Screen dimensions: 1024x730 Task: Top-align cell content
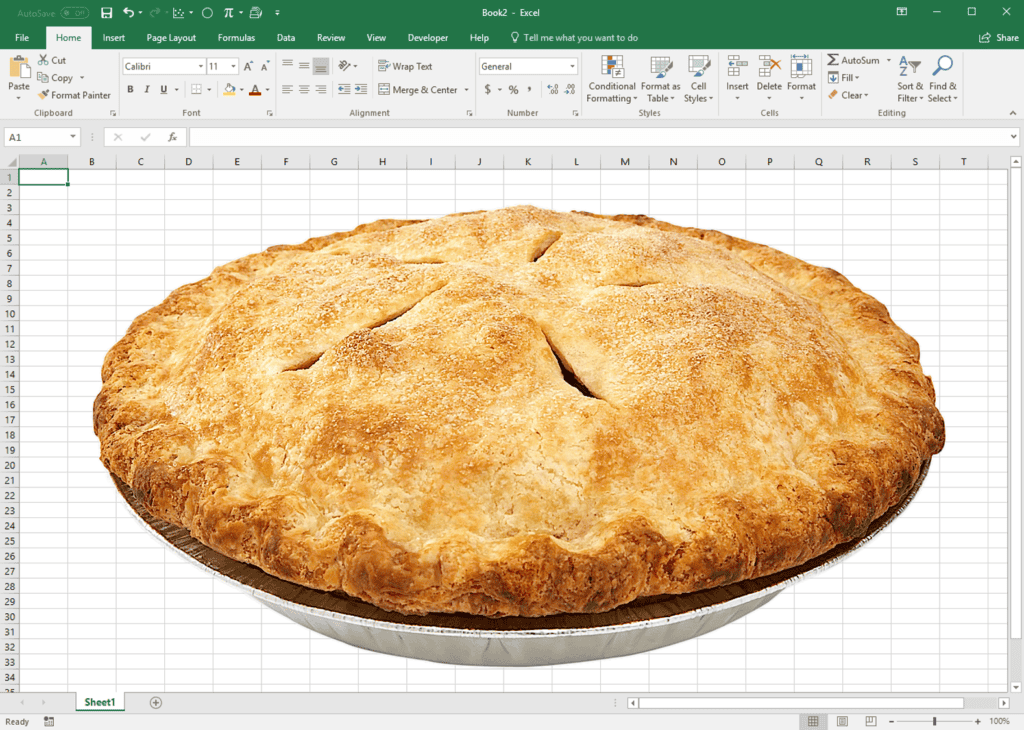coord(287,65)
